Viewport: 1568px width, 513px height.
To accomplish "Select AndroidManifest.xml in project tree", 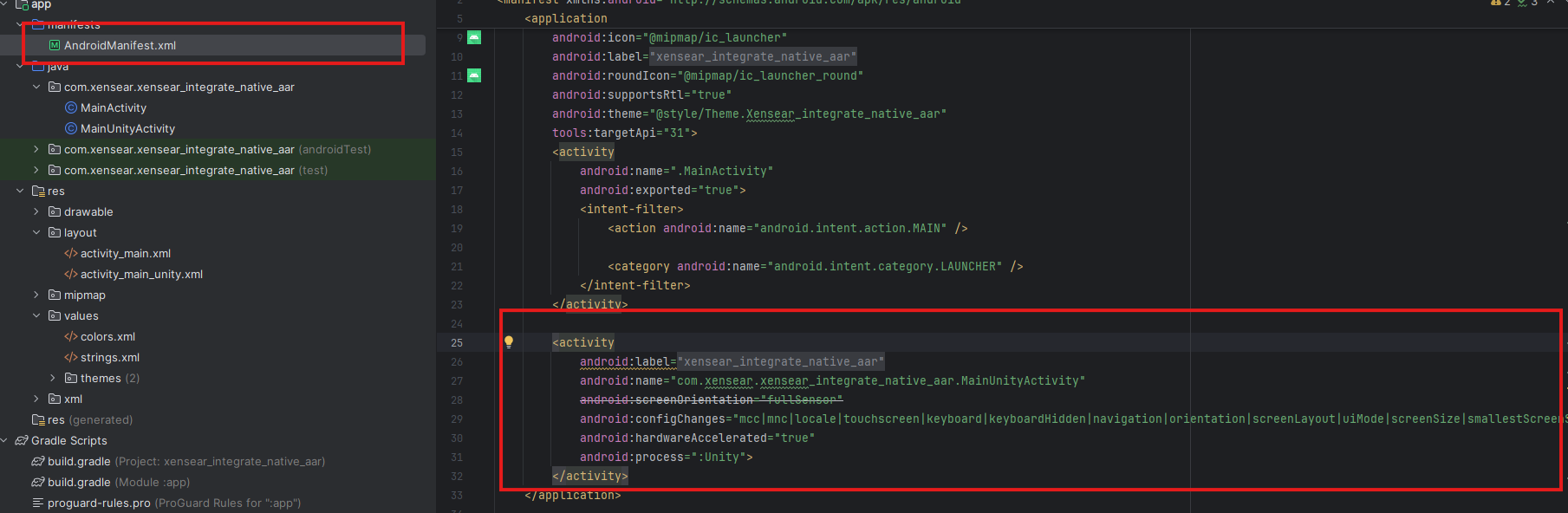I will 120,45.
